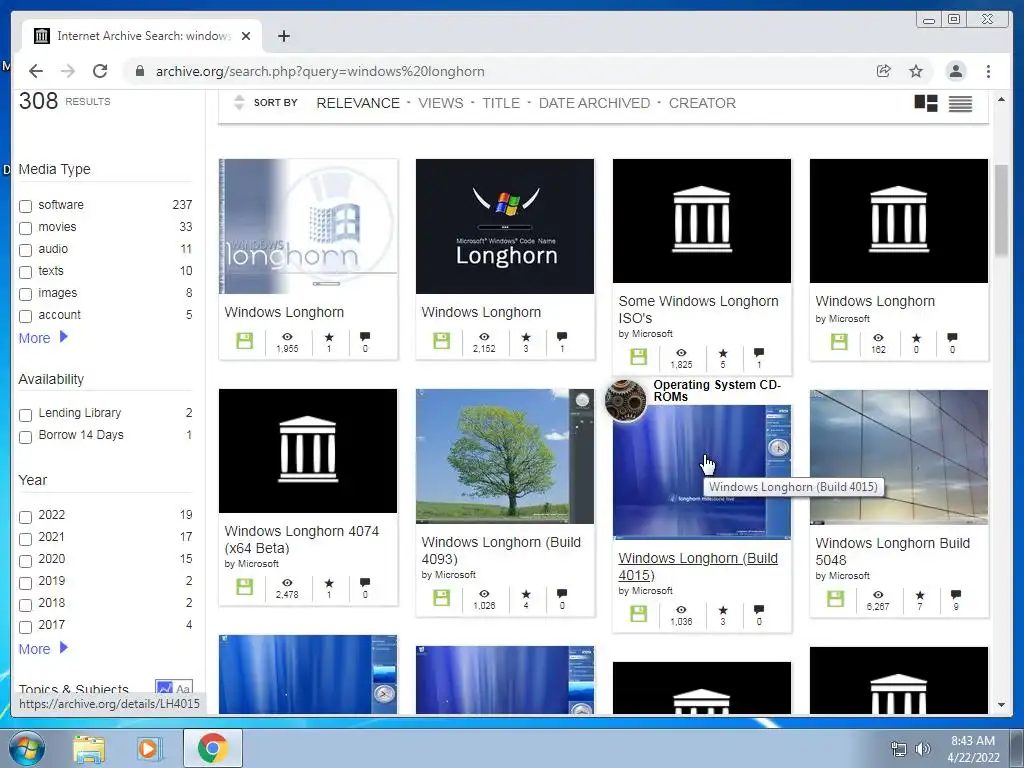Click software floppy icon on first Windows Longhorn card
Image resolution: width=1024 pixels, height=768 pixels.
pyautogui.click(x=244, y=341)
